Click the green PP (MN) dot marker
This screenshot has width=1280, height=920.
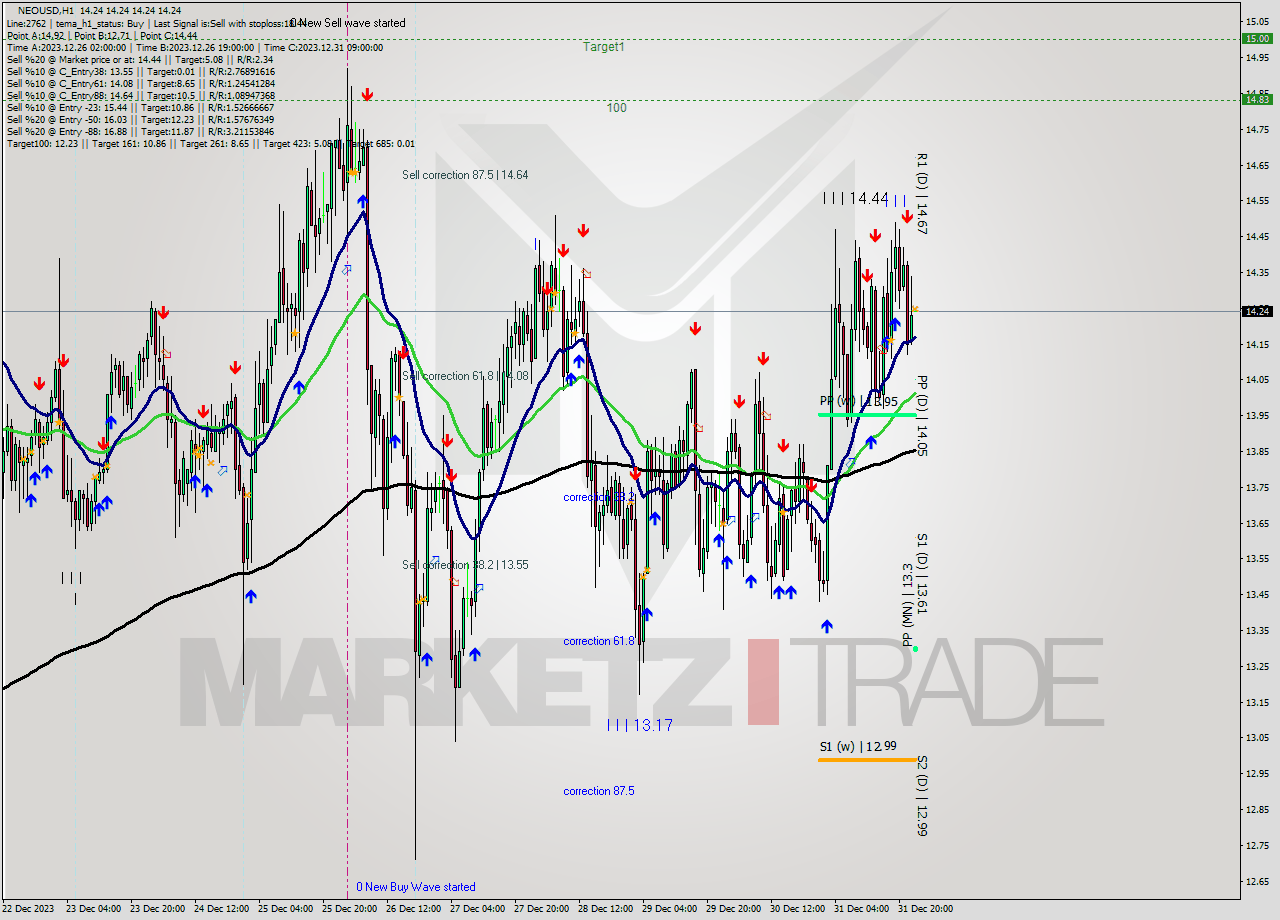pos(915,649)
